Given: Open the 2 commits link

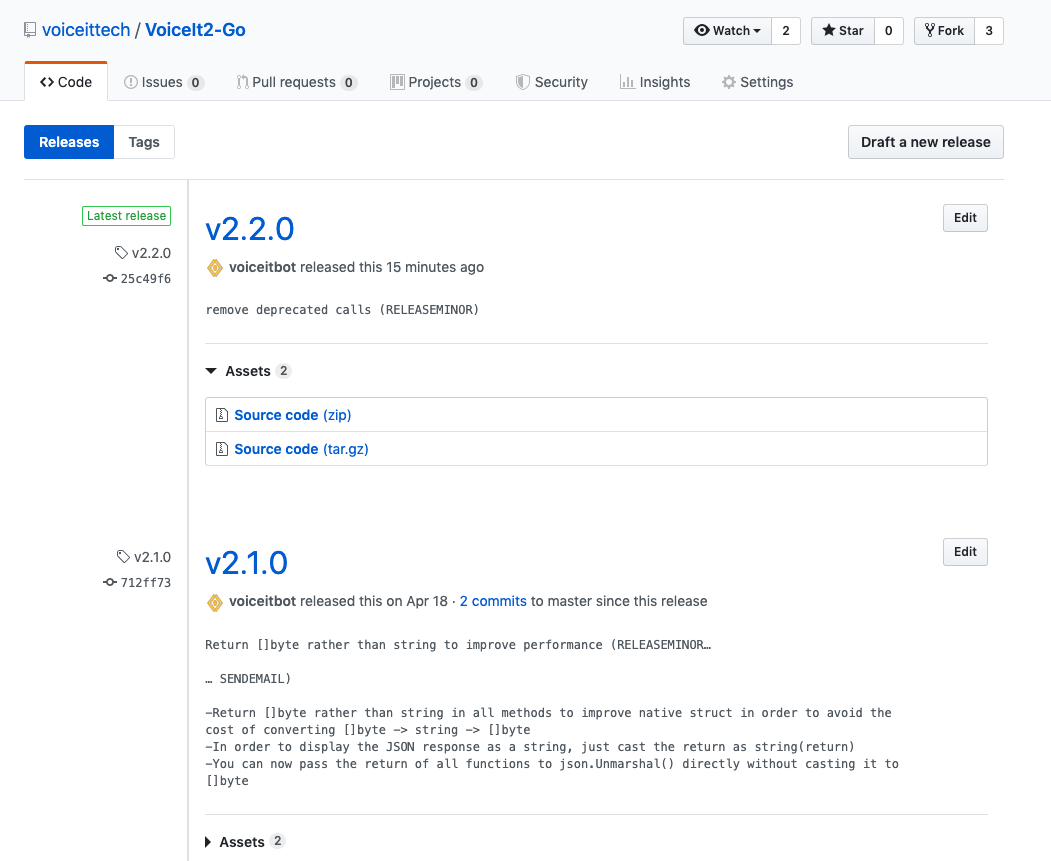Looking at the screenshot, I should pos(493,602).
